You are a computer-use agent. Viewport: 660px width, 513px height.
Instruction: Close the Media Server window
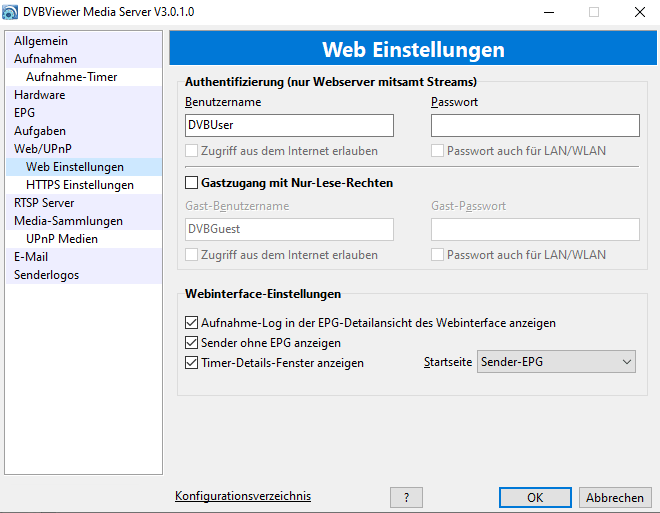[x=640, y=12]
